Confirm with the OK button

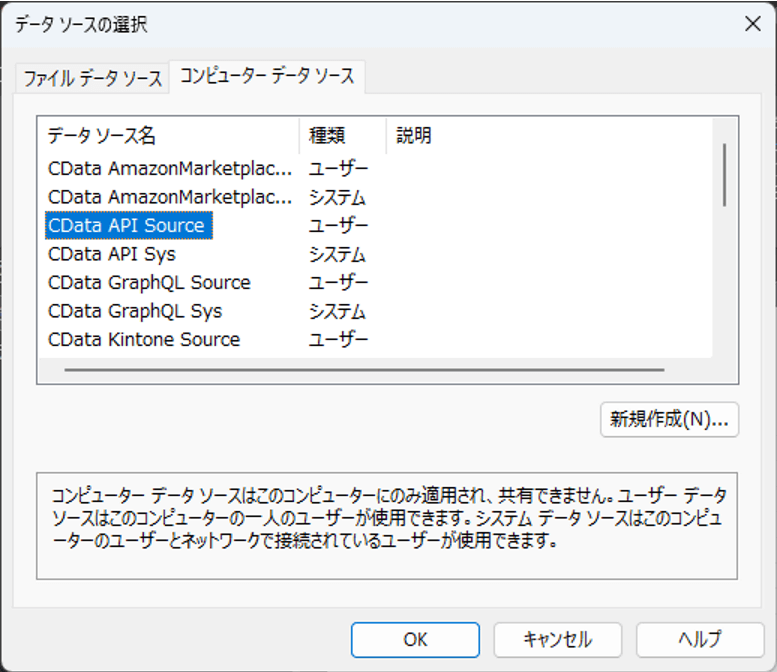[415, 640]
